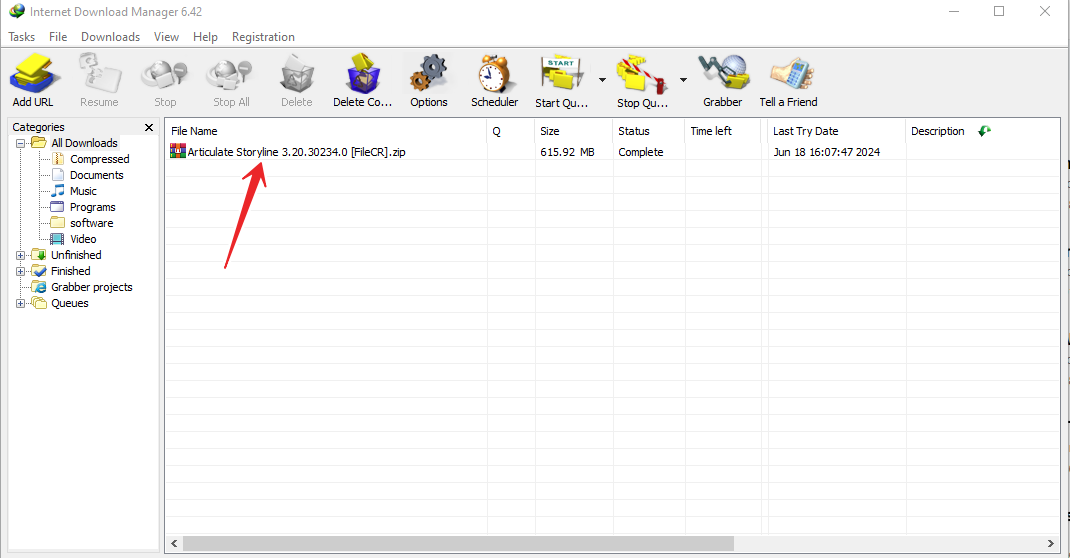This screenshot has height=558, width=1070.
Task: Click the Music category note icon
Action: pyautogui.click(x=58, y=190)
